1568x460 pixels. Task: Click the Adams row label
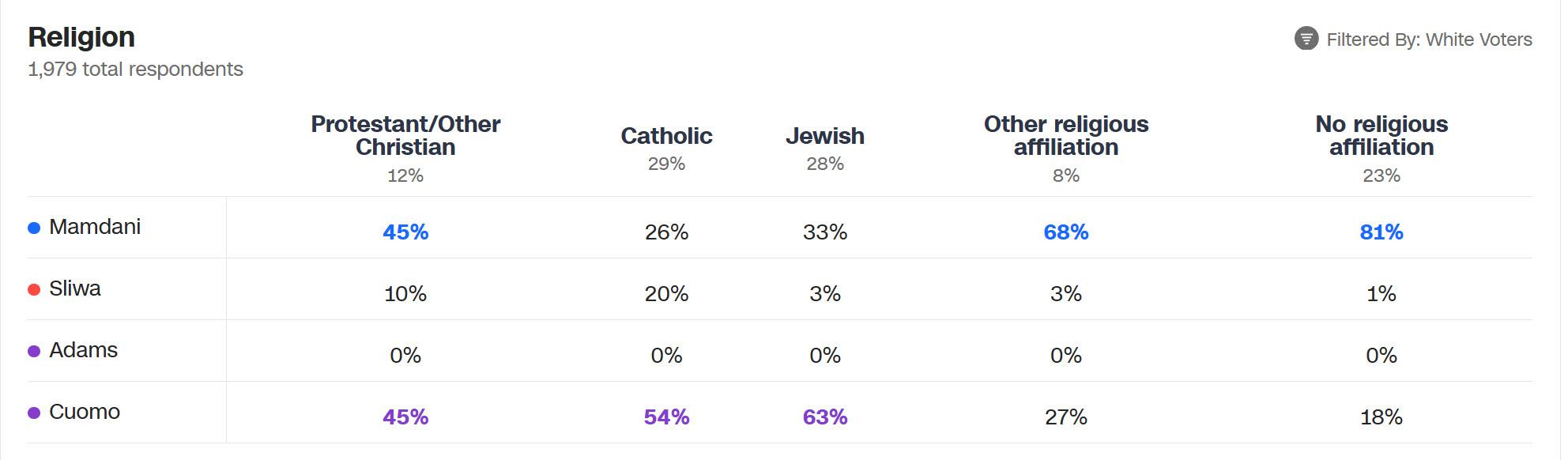pos(83,350)
